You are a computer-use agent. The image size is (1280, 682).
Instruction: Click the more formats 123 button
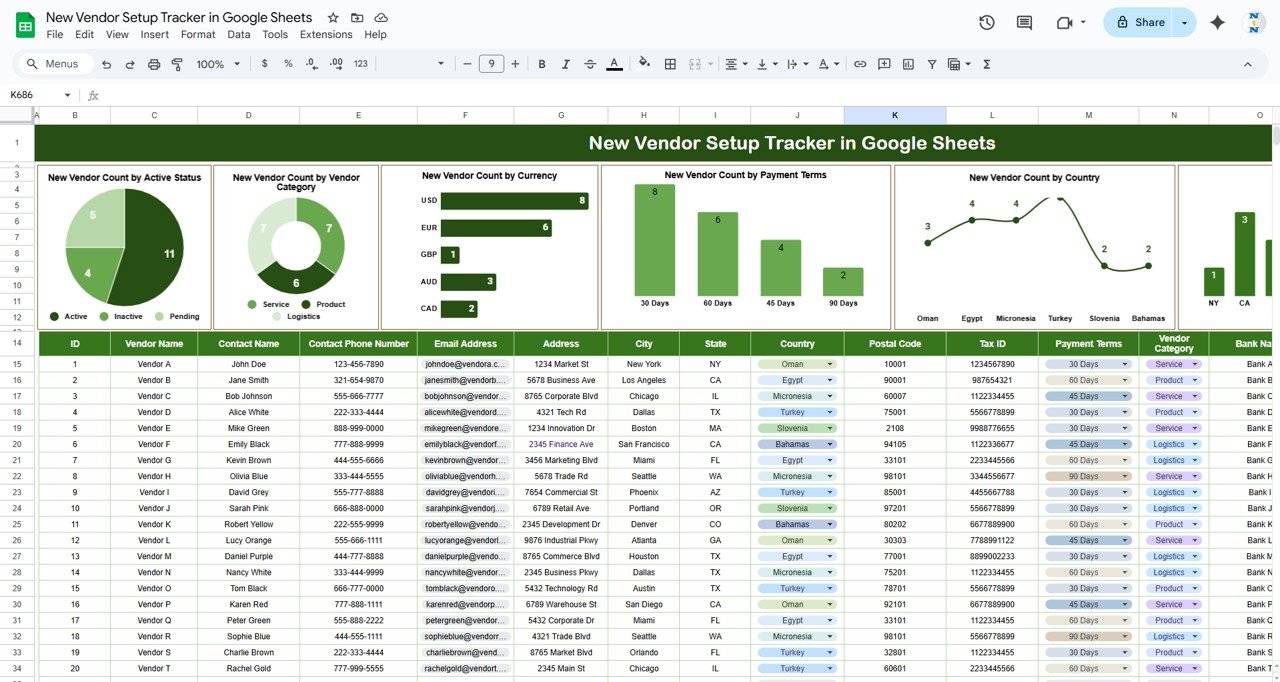pos(361,64)
